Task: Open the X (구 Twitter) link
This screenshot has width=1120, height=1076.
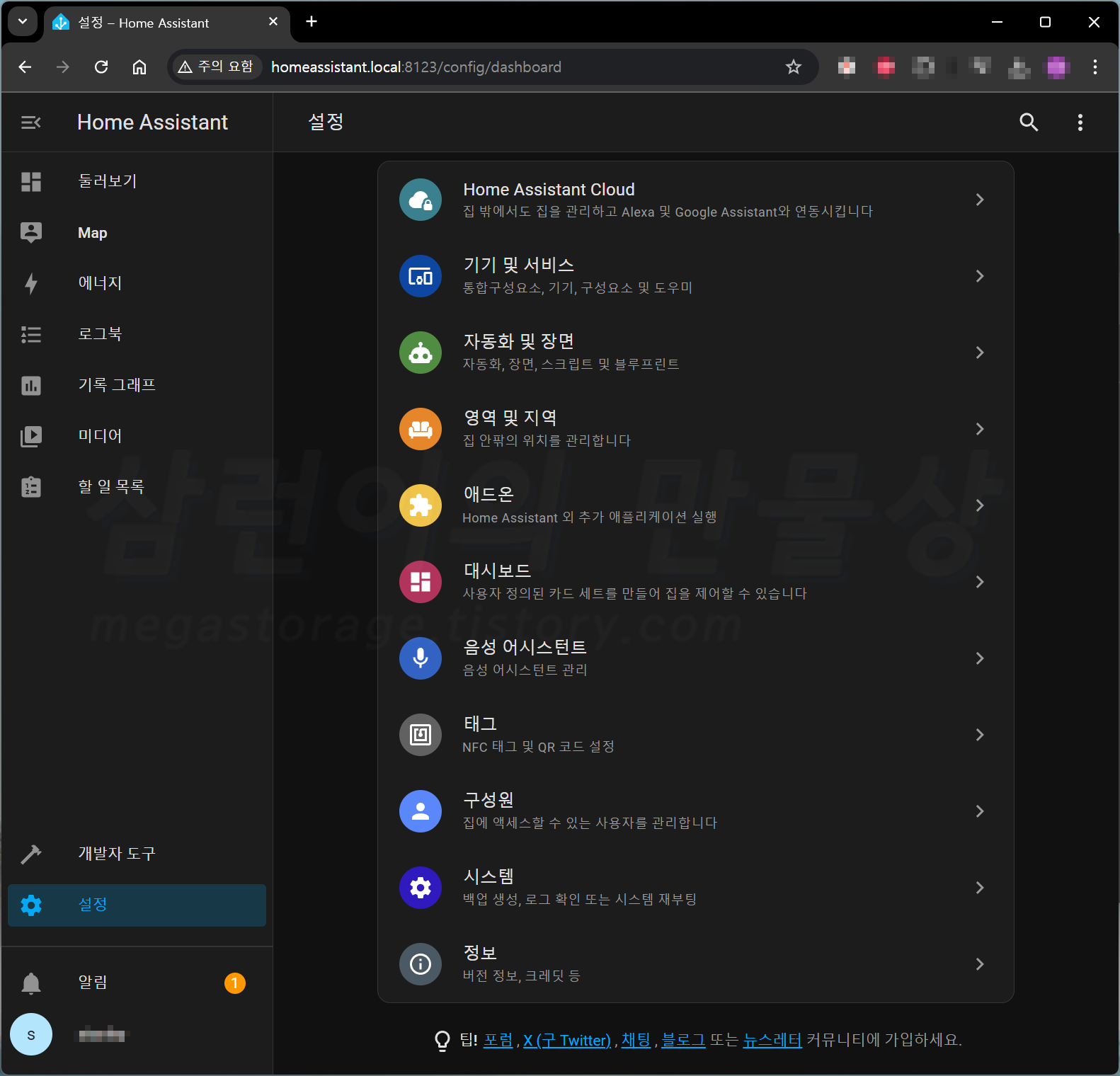Action: click(x=566, y=1040)
